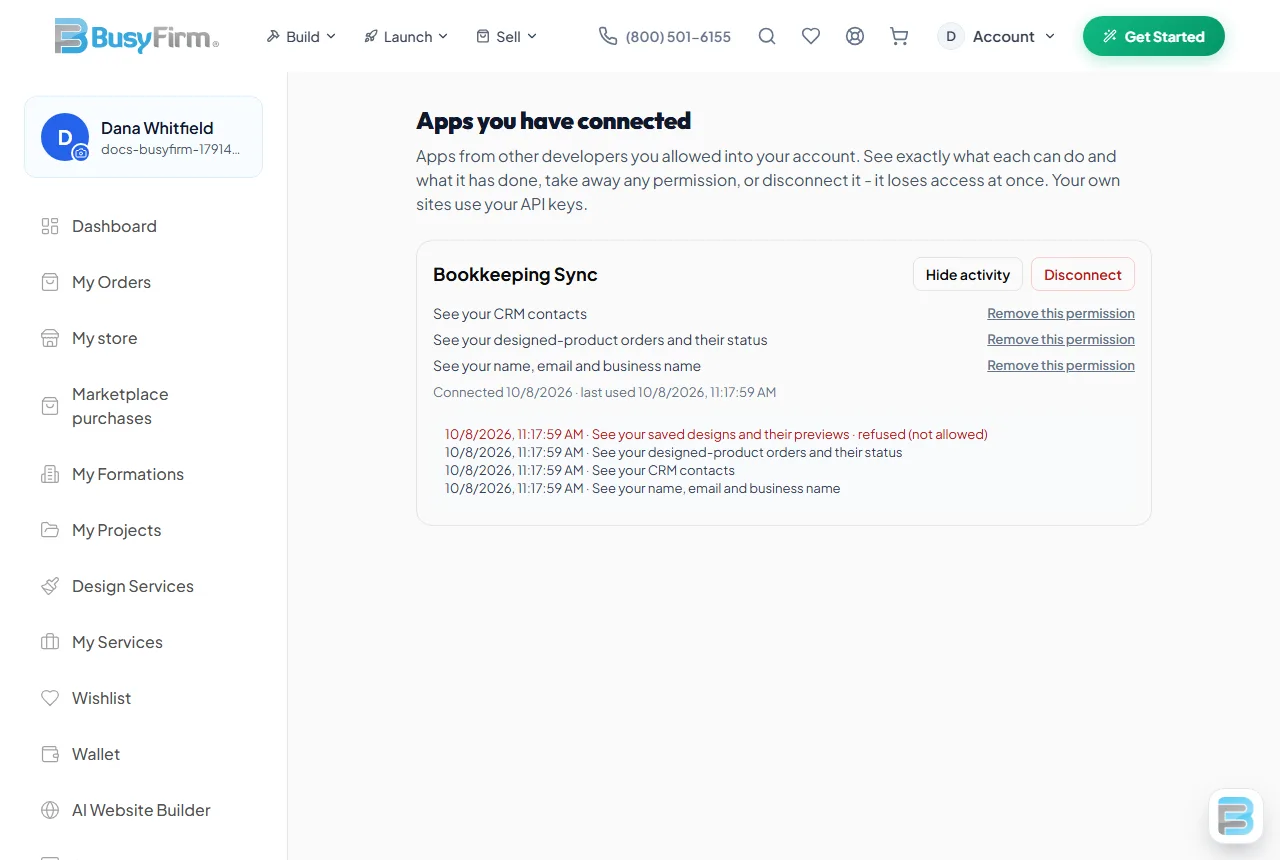The image size is (1280, 860).
Task: Expand the Launch dropdown menu
Action: [406, 36]
